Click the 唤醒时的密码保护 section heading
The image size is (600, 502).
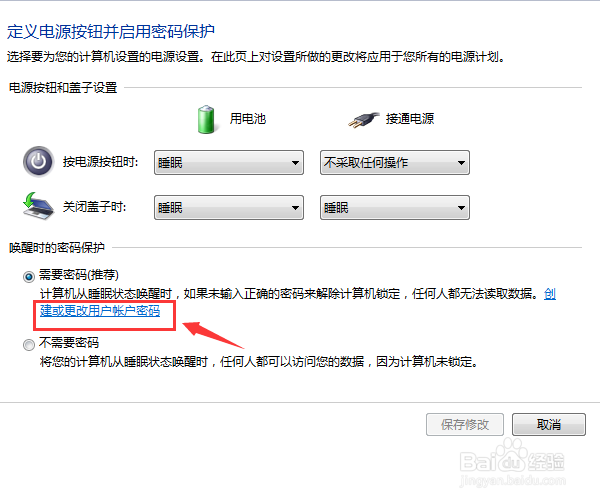57,248
